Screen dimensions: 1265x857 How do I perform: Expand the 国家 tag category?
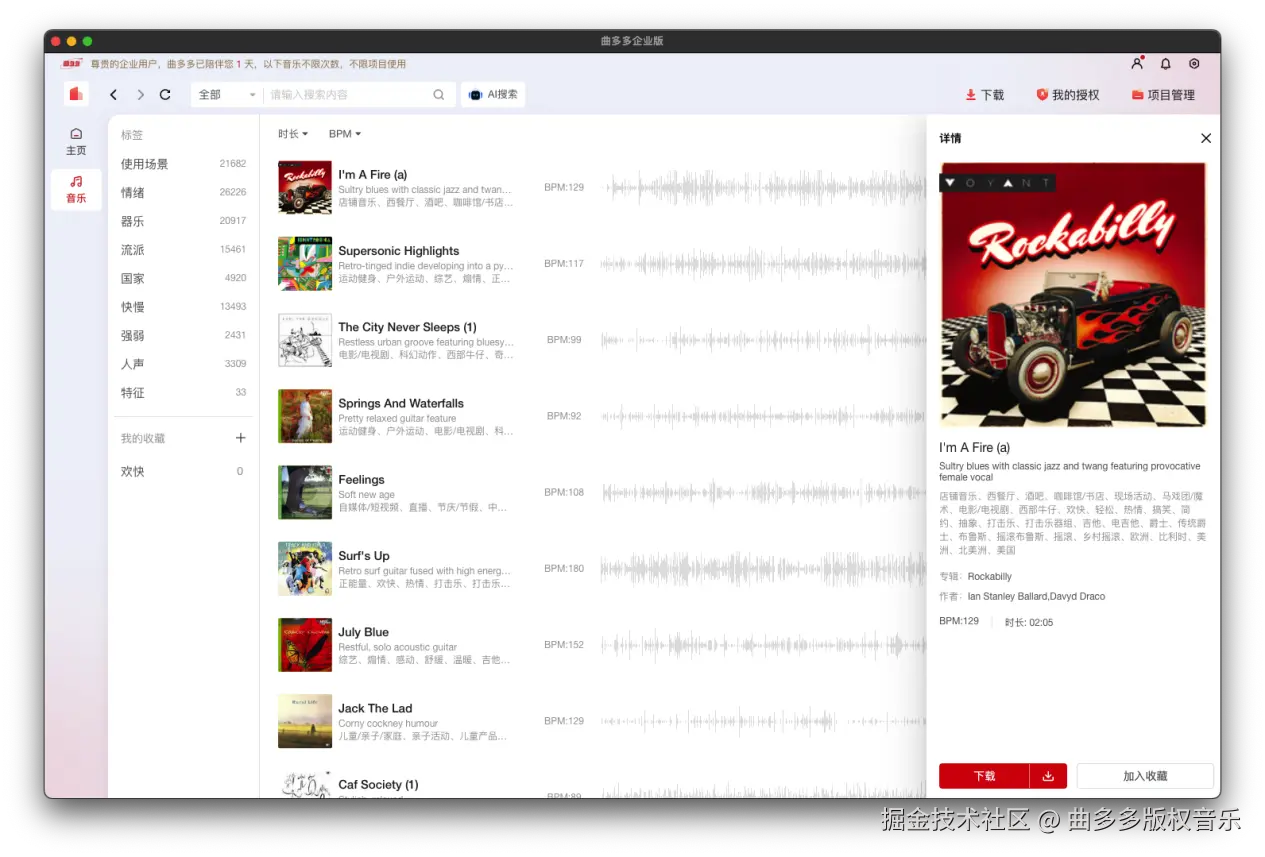pos(183,278)
